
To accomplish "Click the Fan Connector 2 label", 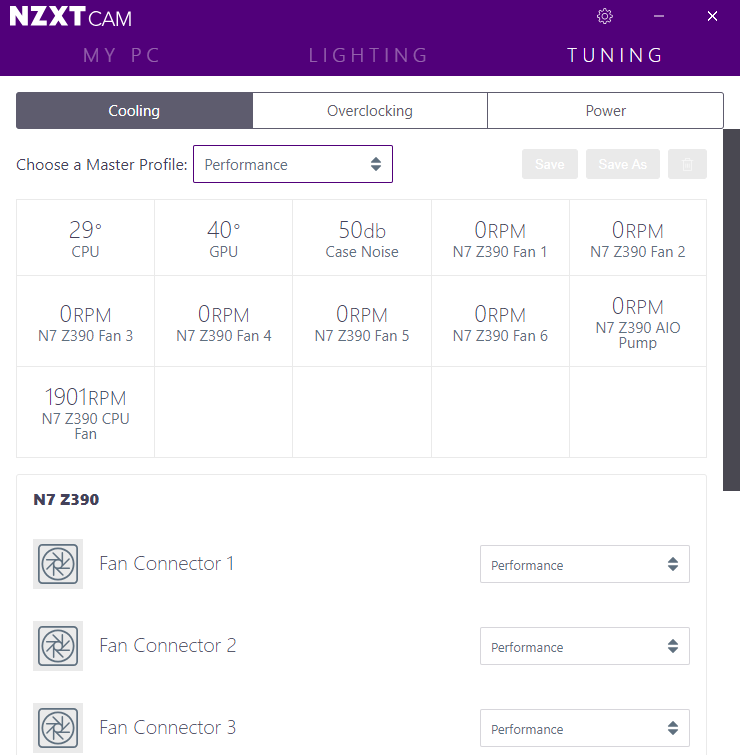I will click(x=168, y=645).
